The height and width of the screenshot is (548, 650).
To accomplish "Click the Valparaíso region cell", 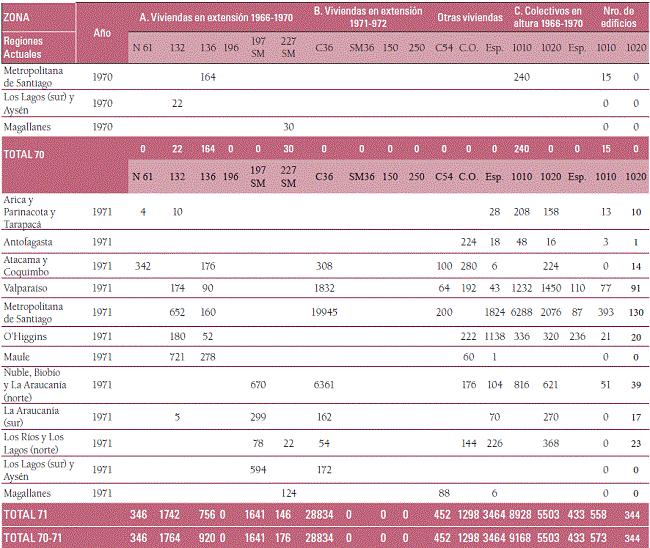I will [x=27, y=288].
